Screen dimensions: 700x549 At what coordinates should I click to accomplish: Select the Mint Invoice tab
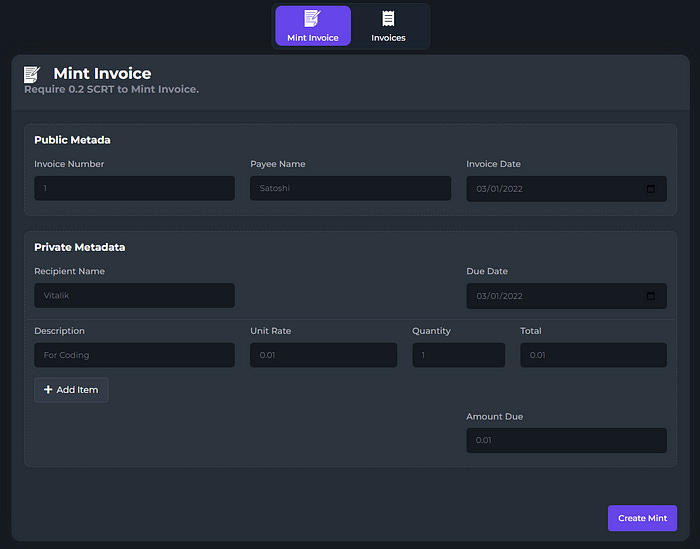[313, 26]
